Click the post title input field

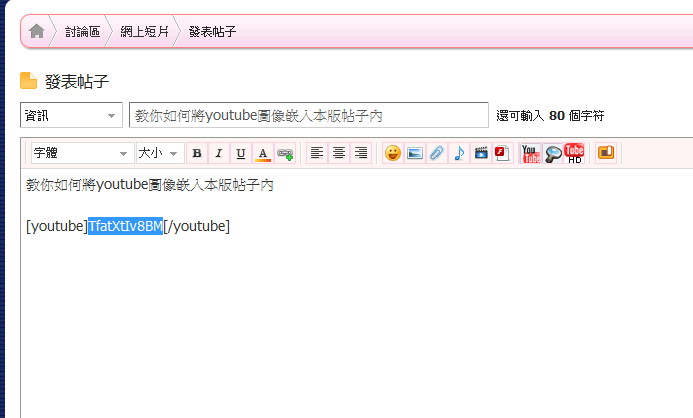[x=308, y=115]
